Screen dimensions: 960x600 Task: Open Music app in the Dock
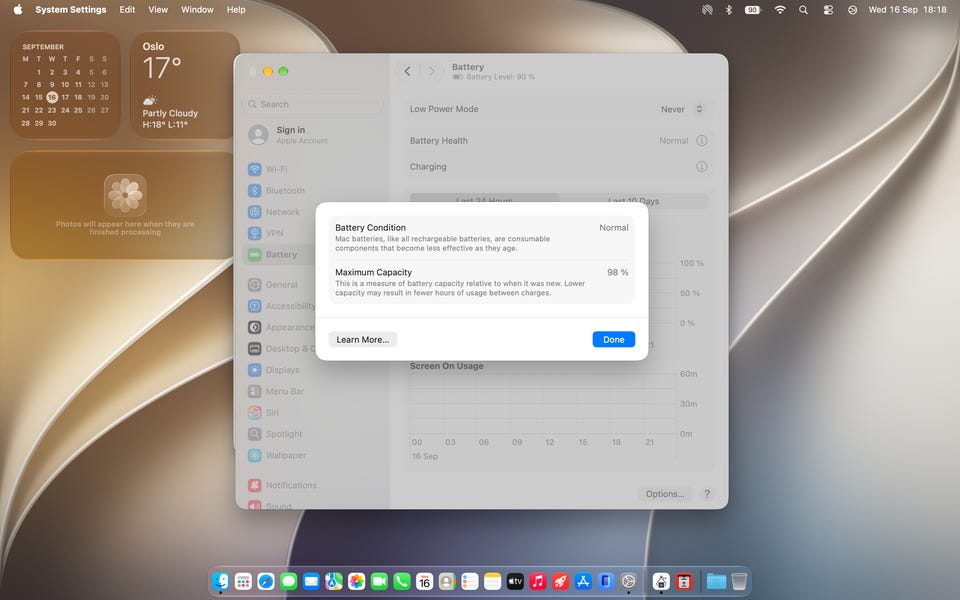pyautogui.click(x=538, y=581)
